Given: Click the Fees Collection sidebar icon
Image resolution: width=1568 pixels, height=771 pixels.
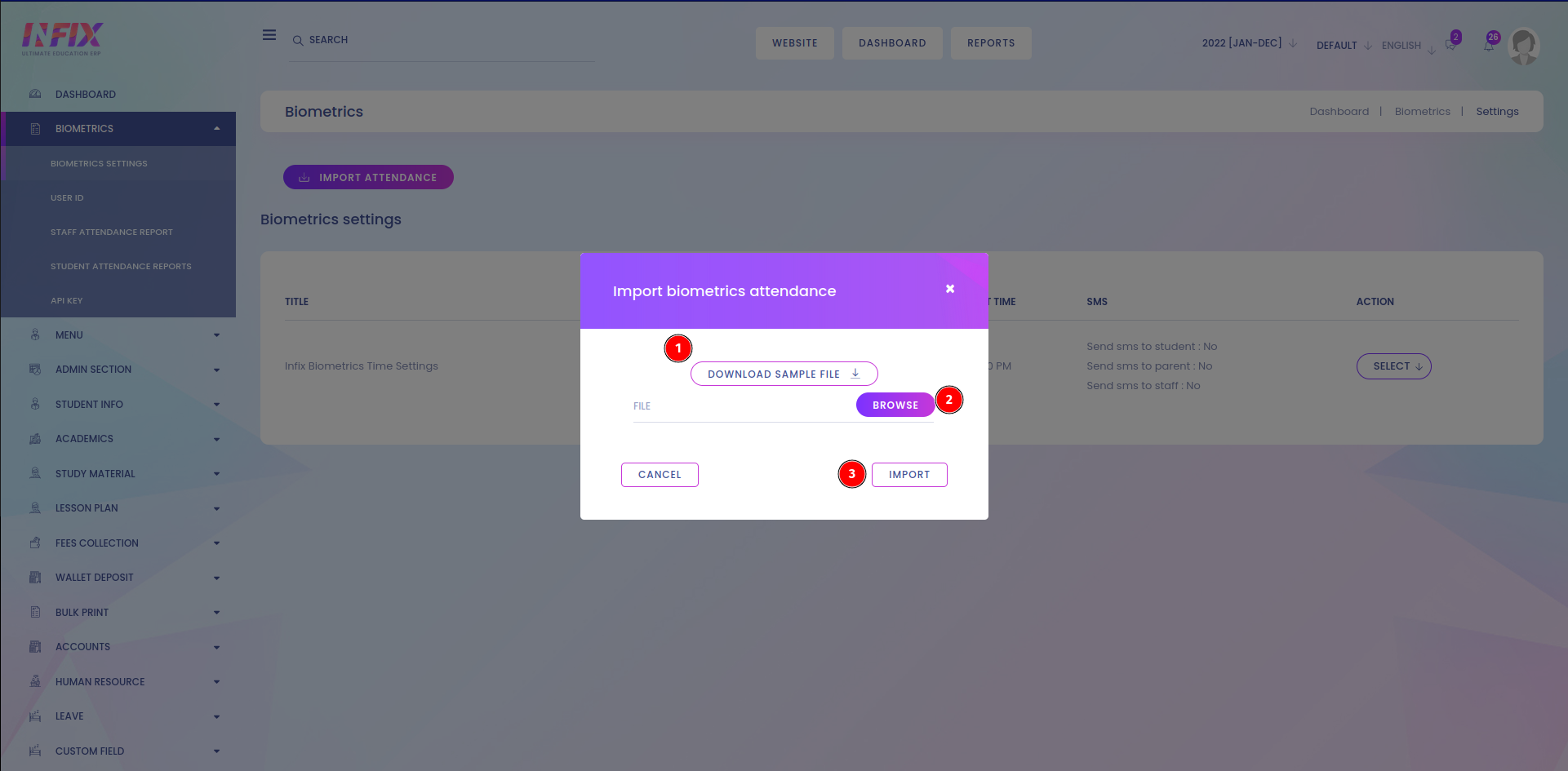Looking at the screenshot, I should 35,543.
